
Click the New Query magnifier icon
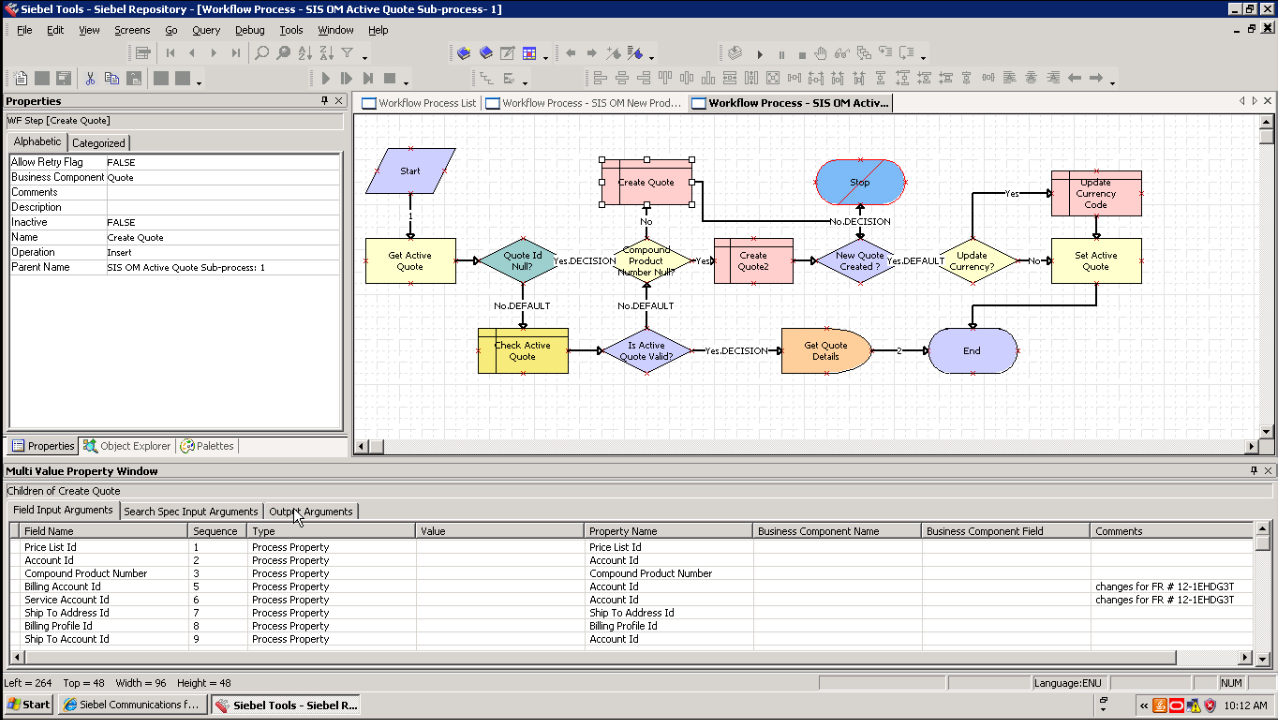pyautogui.click(x=262, y=53)
